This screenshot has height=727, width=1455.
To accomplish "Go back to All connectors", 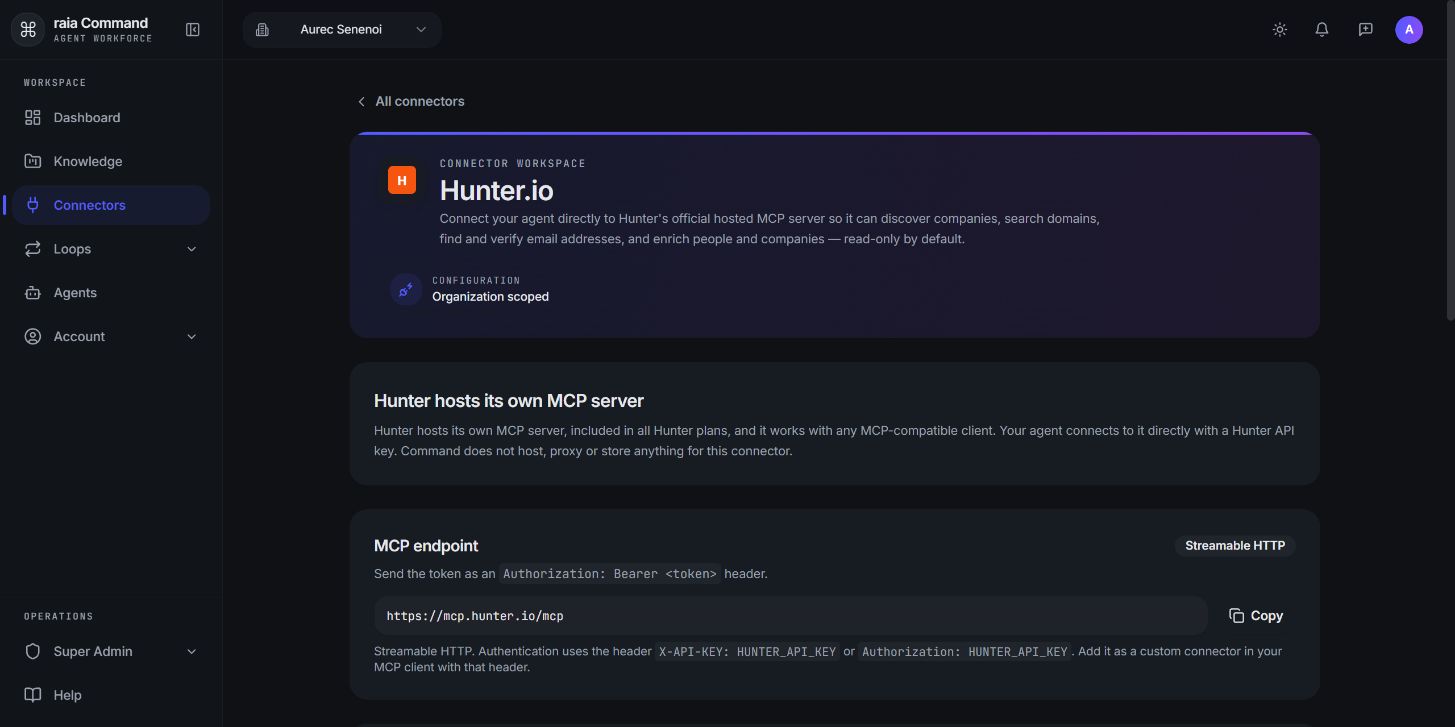I will pyautogui.click(x=411, y=101).
